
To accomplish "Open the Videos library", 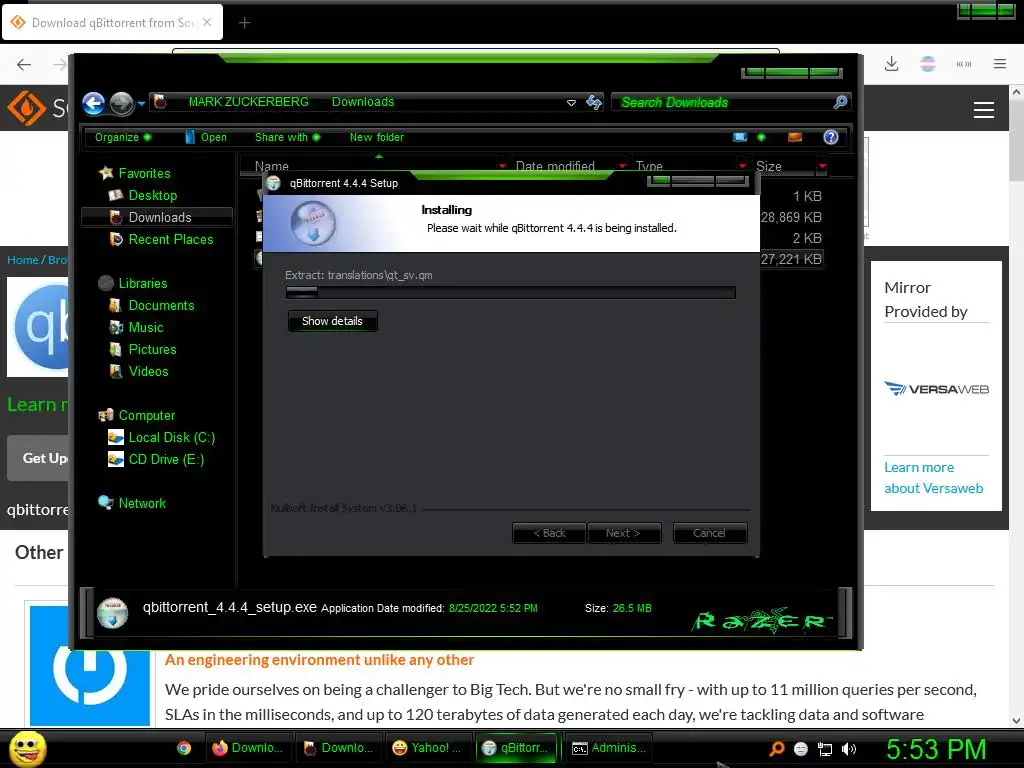I will [148, 372].
